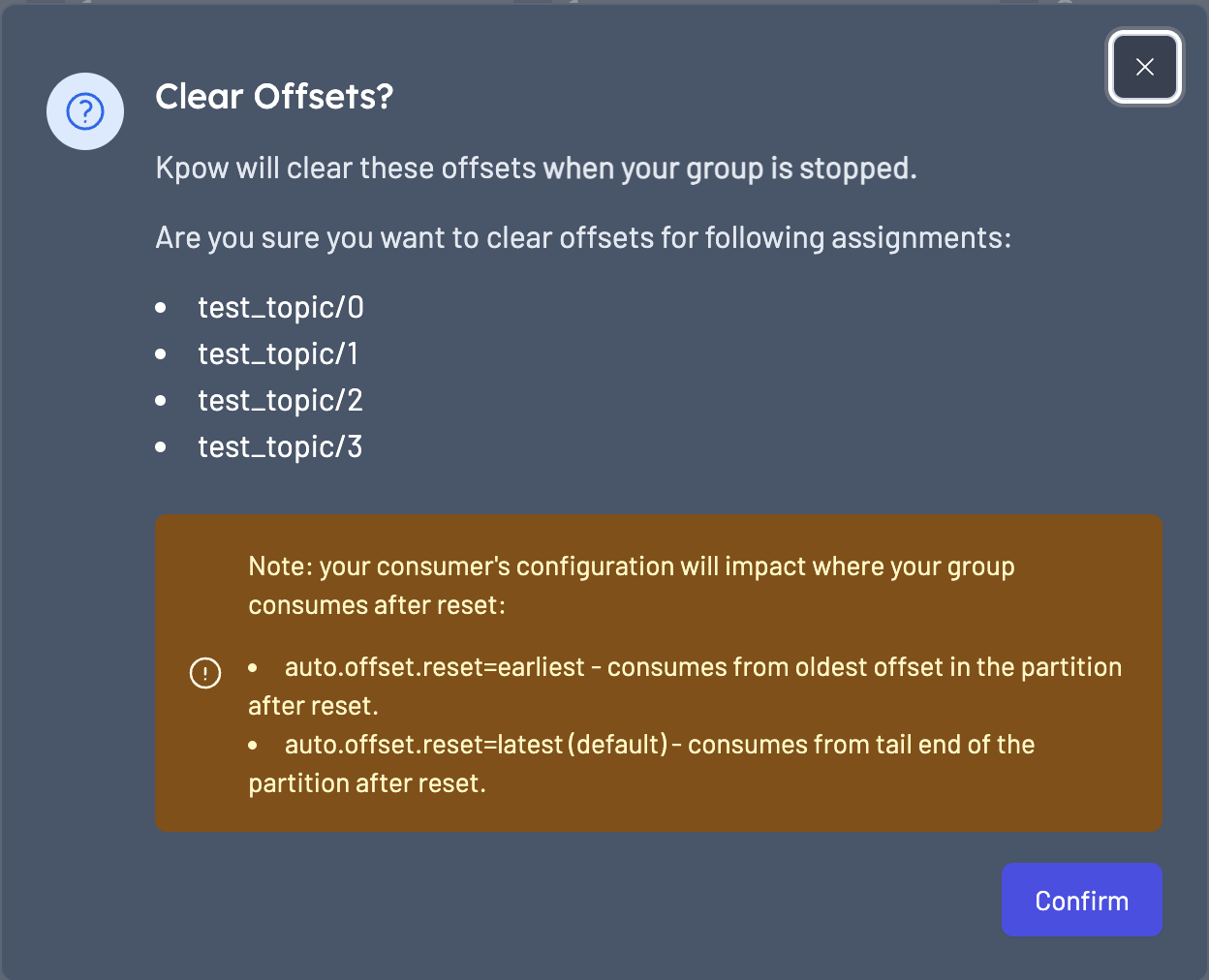Screen dimensions: 1209x980
Task: Select the test_topic/0 assignment entry
Action: coord(280,308)
